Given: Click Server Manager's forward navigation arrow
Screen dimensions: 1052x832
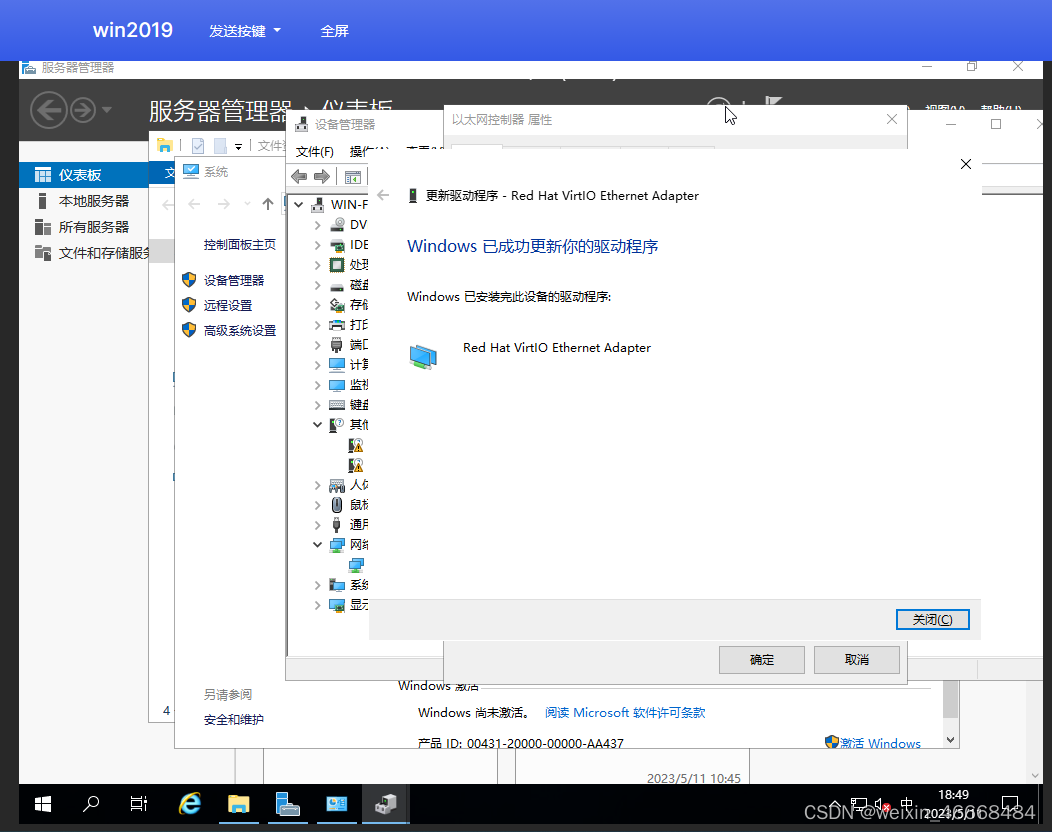Looking at the screenshot, I should point(83,109).
